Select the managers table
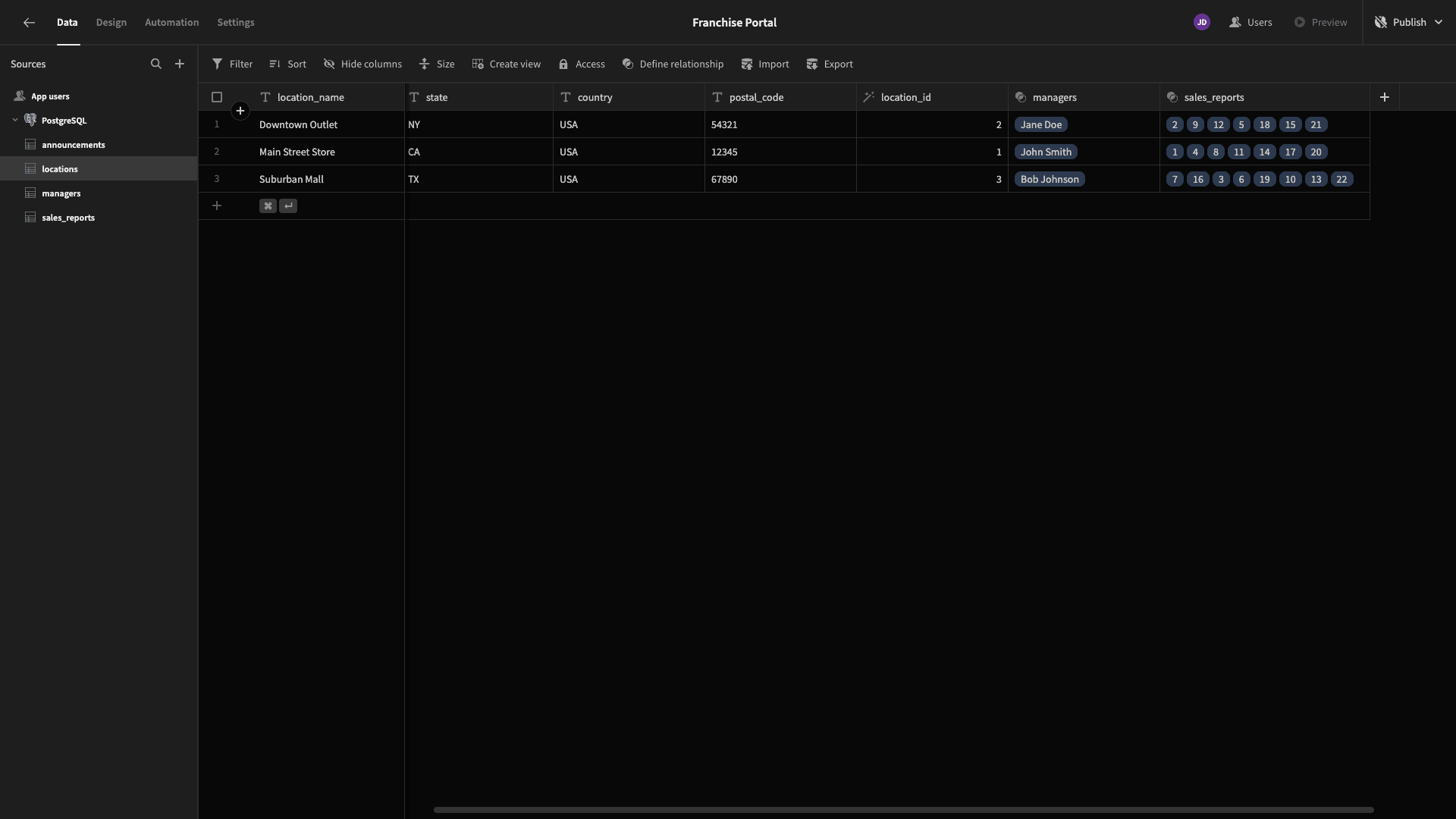The height and width of the screenshot is (819, 1456). click(x=99, y=193)
